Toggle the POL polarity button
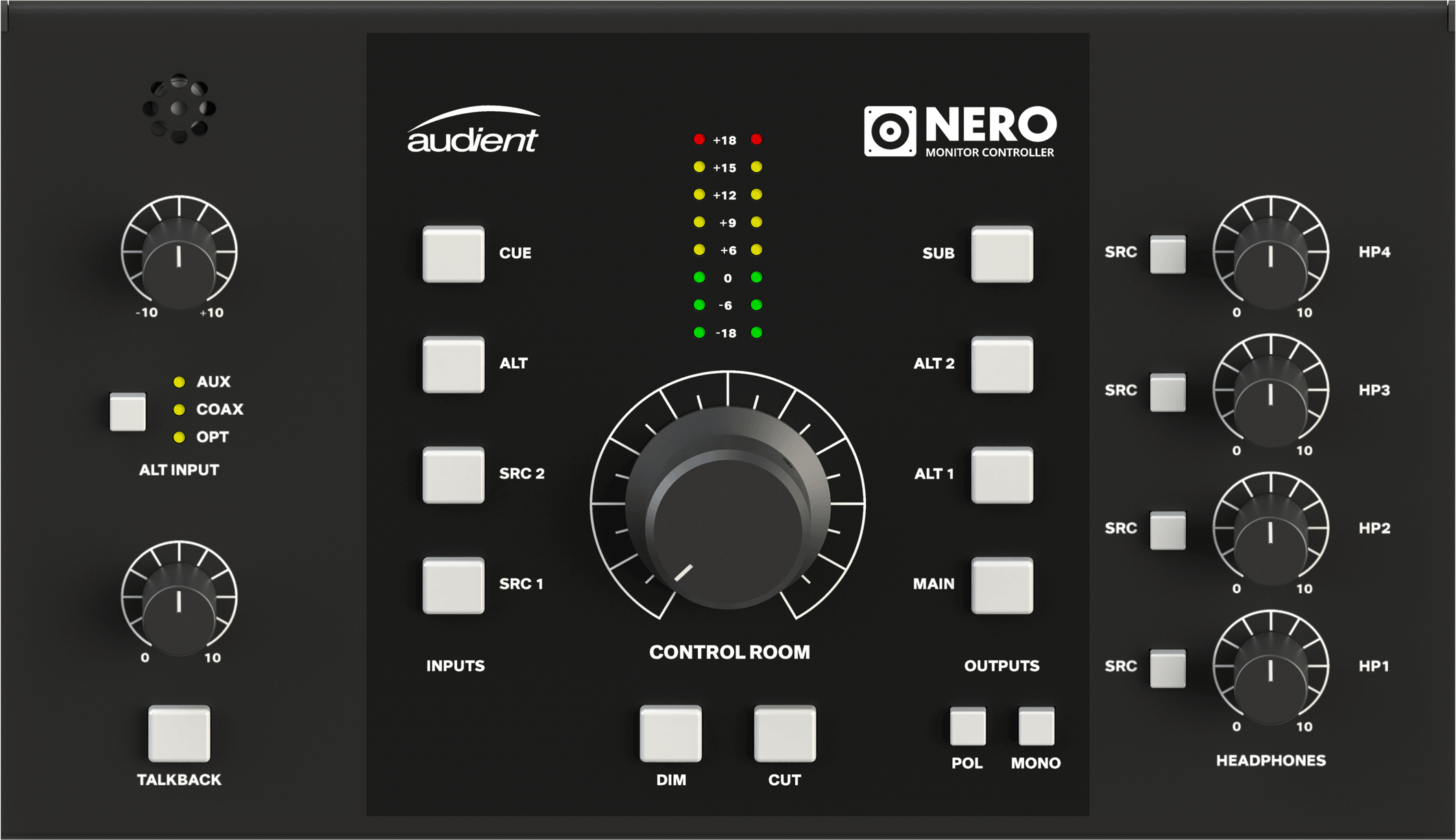The image size is (1456, 840). [968, 726]
